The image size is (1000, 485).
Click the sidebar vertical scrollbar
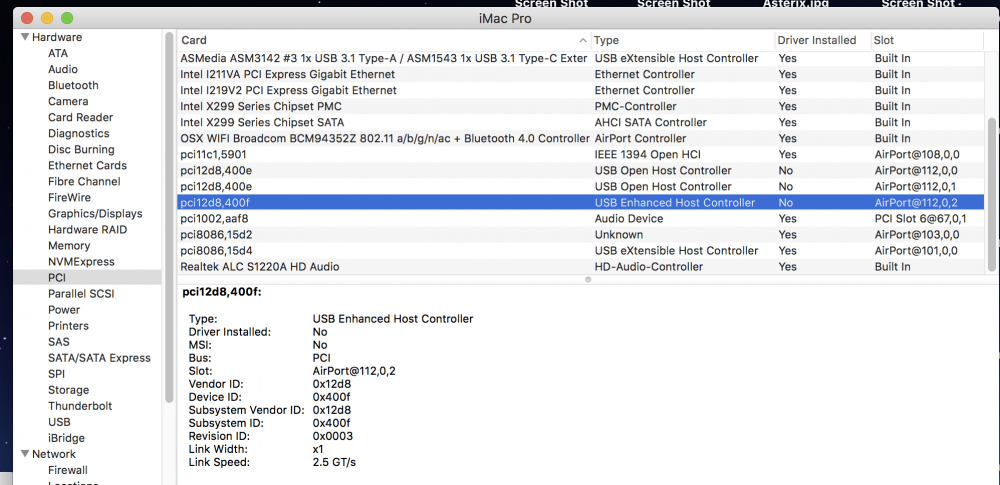click(169, 217)
